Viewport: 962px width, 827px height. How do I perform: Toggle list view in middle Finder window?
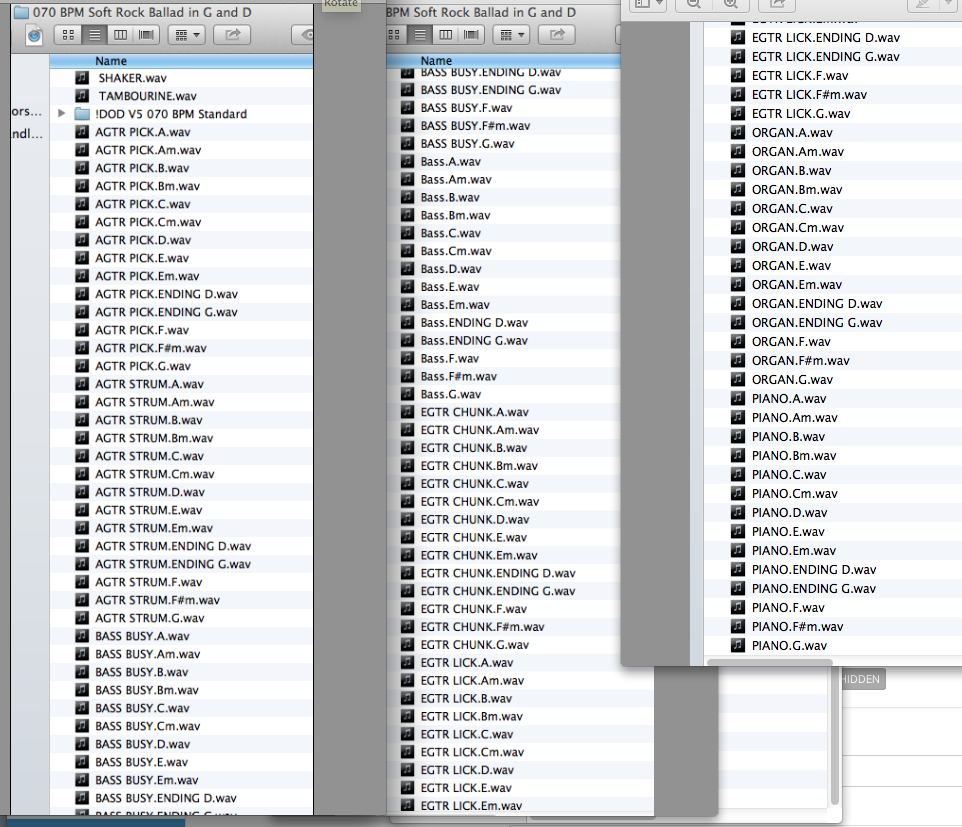[419, 34]
